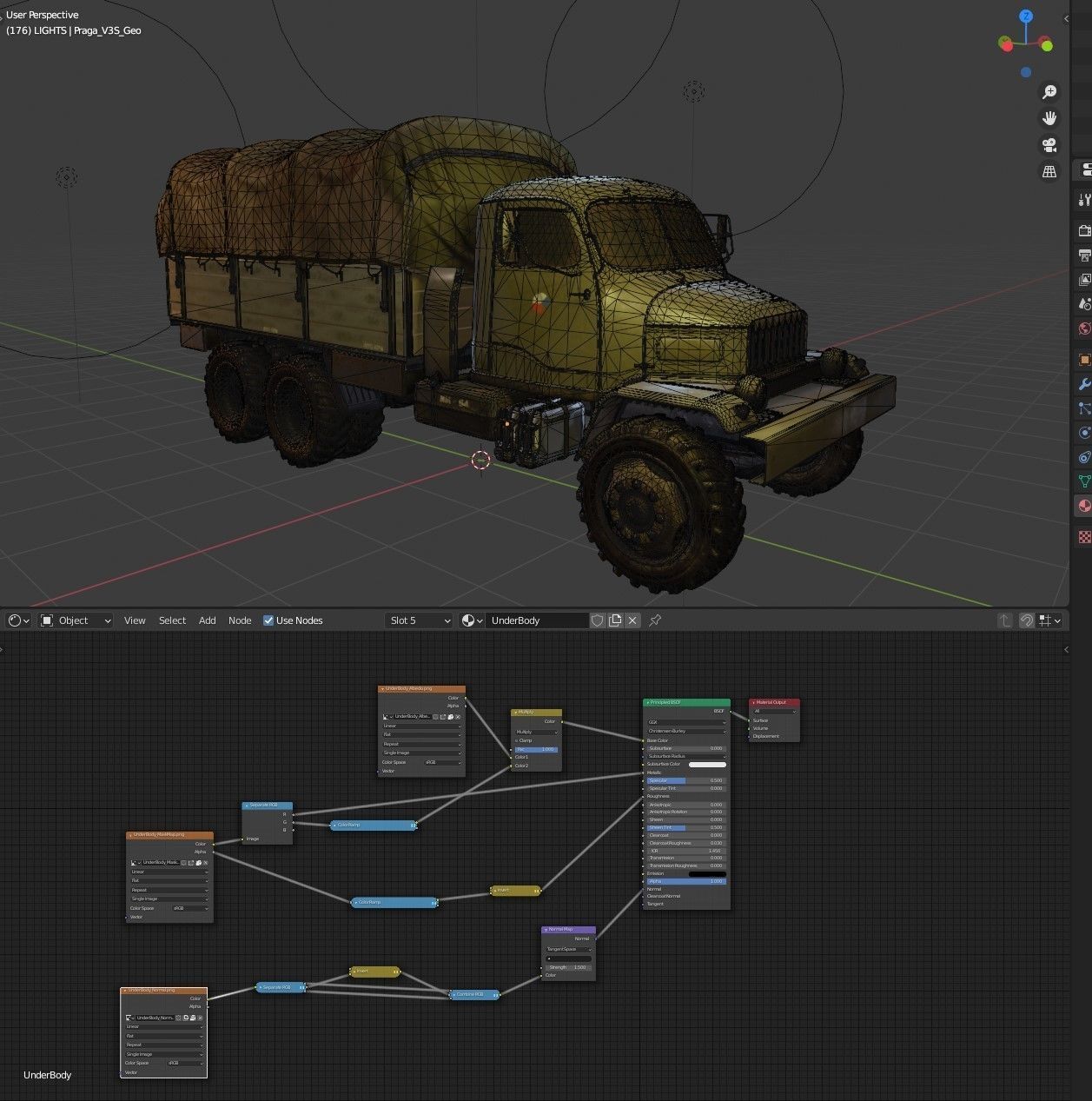1092x1101 pixels.
Task: Toggle camera view with the camera icon
Action: tap(1049, 145)
